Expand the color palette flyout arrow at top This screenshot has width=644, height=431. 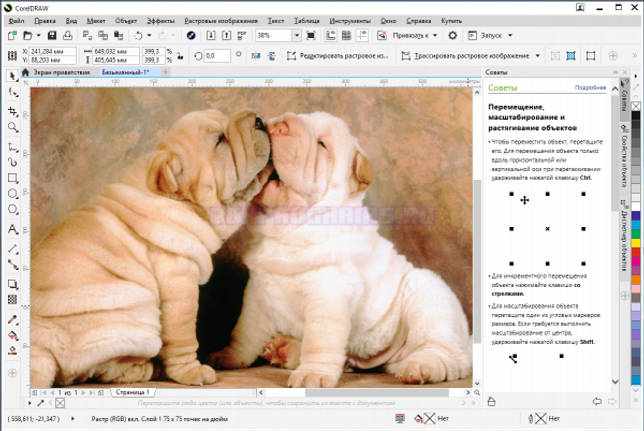(635, 76)
